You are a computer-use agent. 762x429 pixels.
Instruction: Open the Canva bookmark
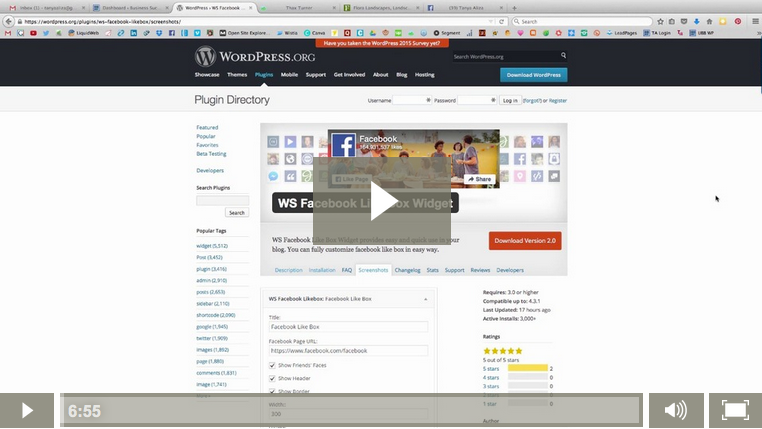click(314, 33)
